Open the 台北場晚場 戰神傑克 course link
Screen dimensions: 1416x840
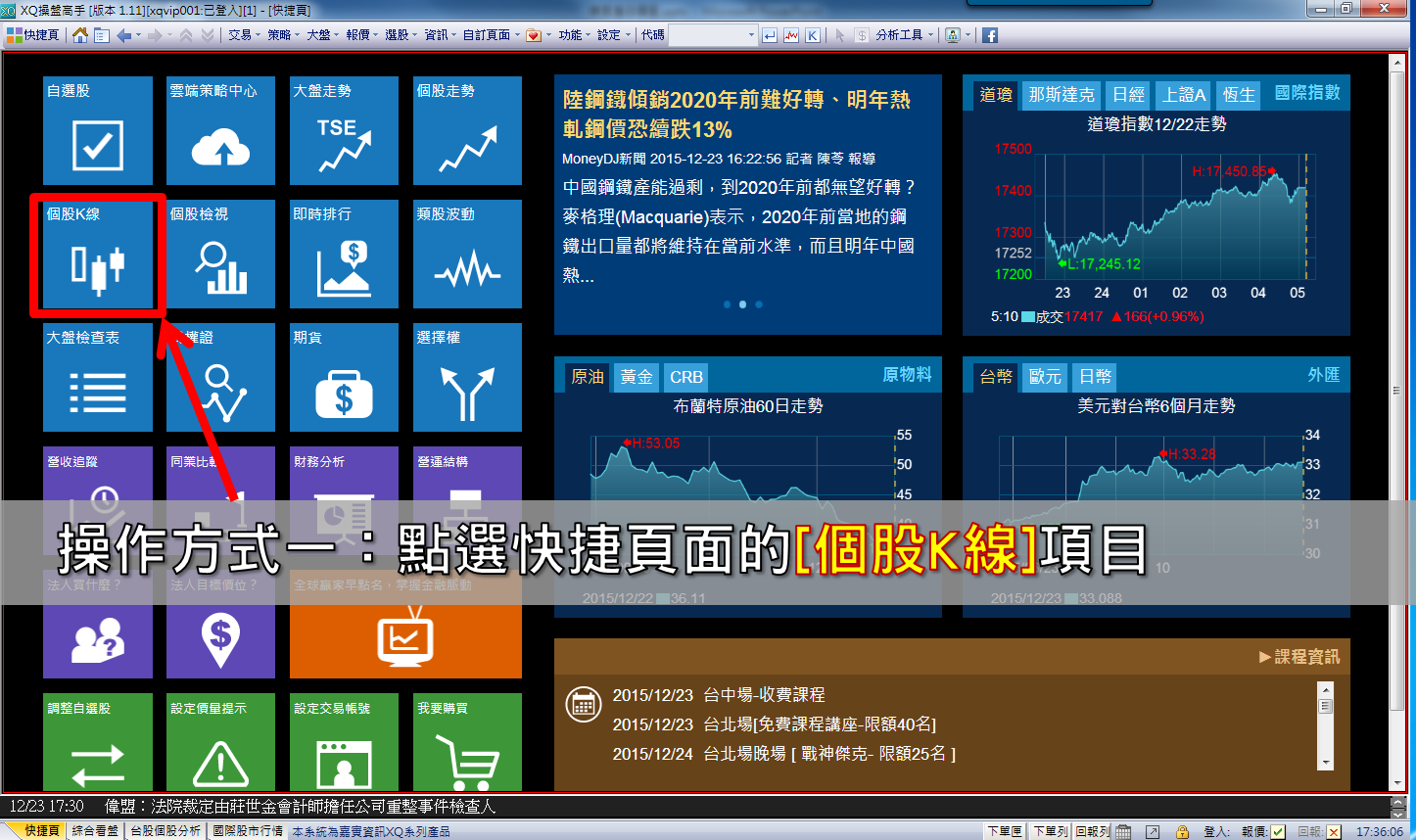pyautogui.click(x=829, y=754)
